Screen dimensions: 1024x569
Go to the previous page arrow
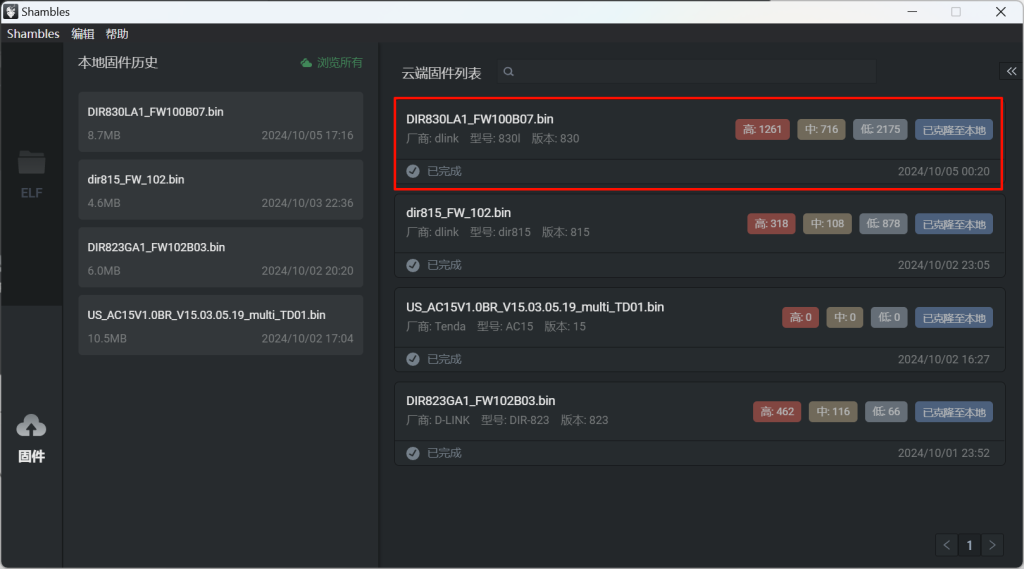coord(947,545)
